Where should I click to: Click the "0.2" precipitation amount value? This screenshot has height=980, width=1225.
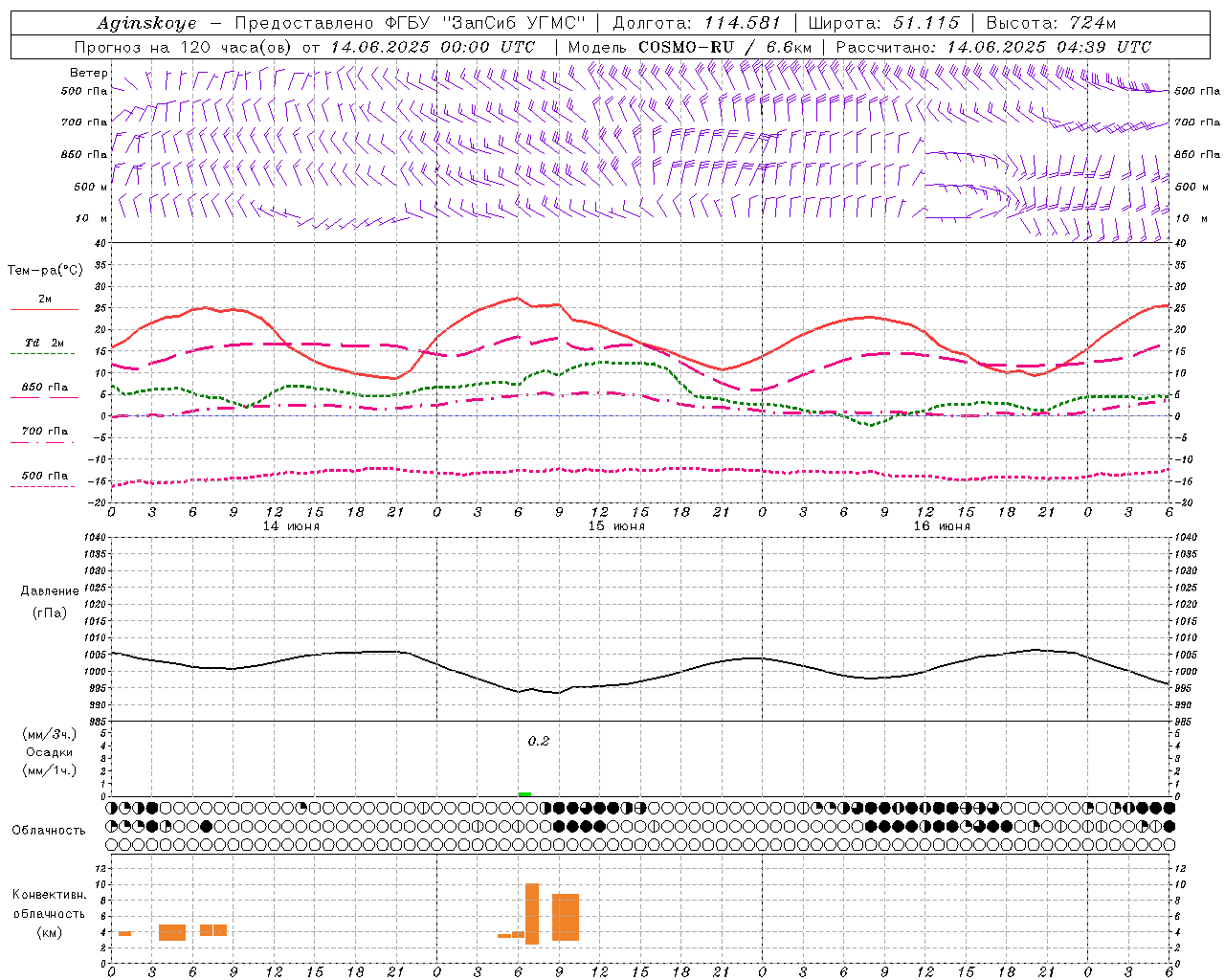coord(539,741)
